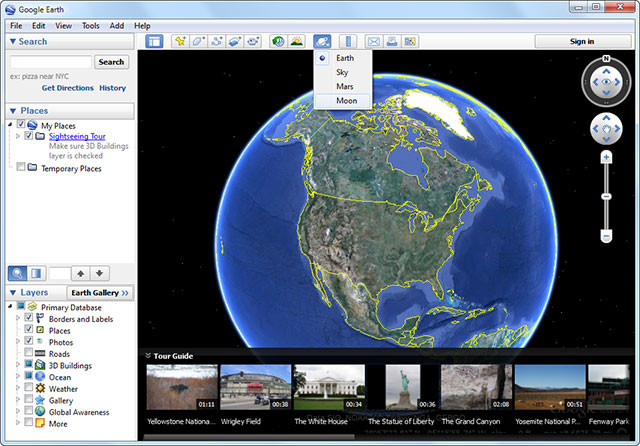Viewport: 640px width, 446px height.
Task: Collapse the My Places tree node
Action: coord(10,125)
